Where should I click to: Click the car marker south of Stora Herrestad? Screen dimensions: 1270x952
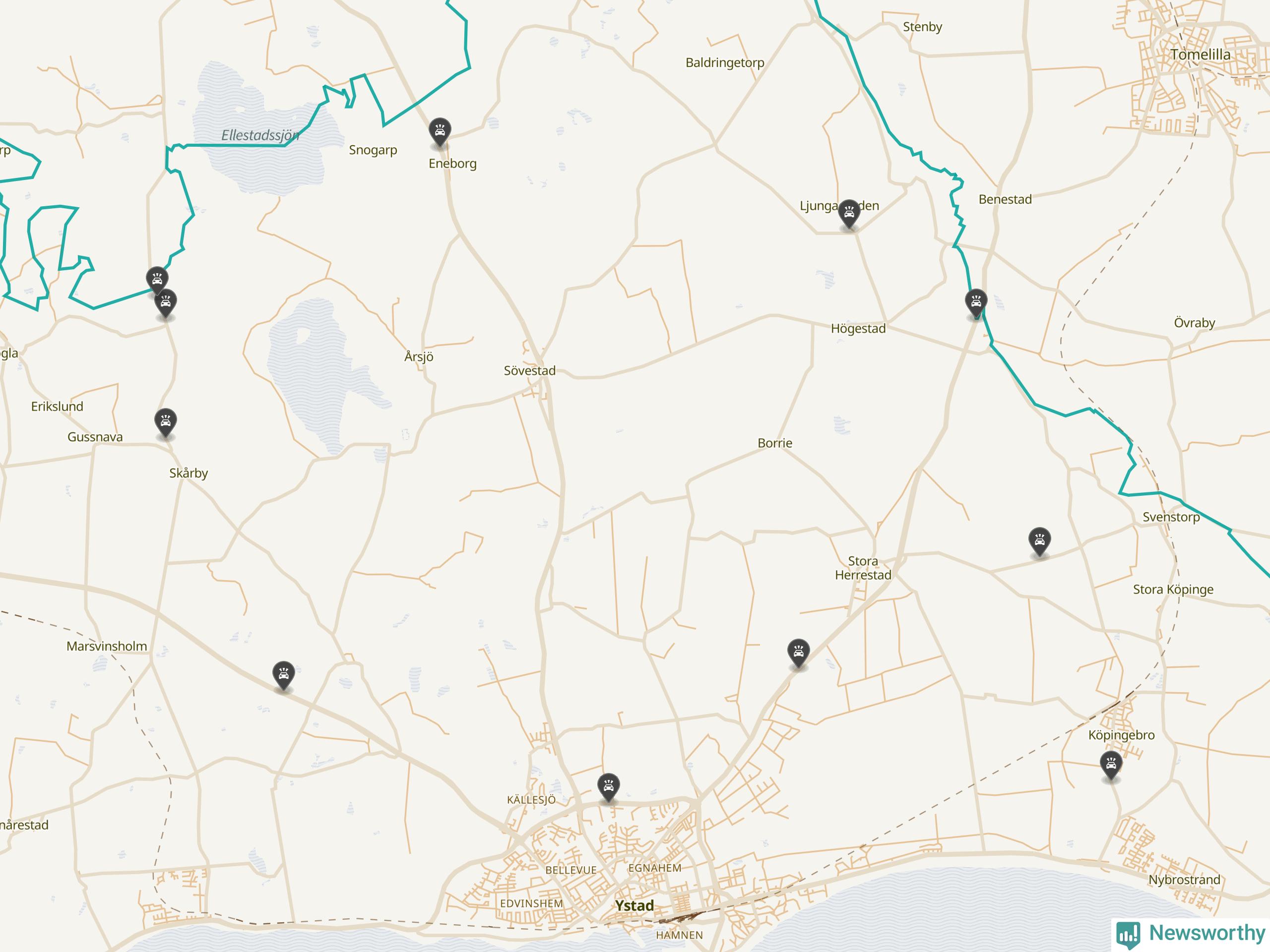click(798, 653)
